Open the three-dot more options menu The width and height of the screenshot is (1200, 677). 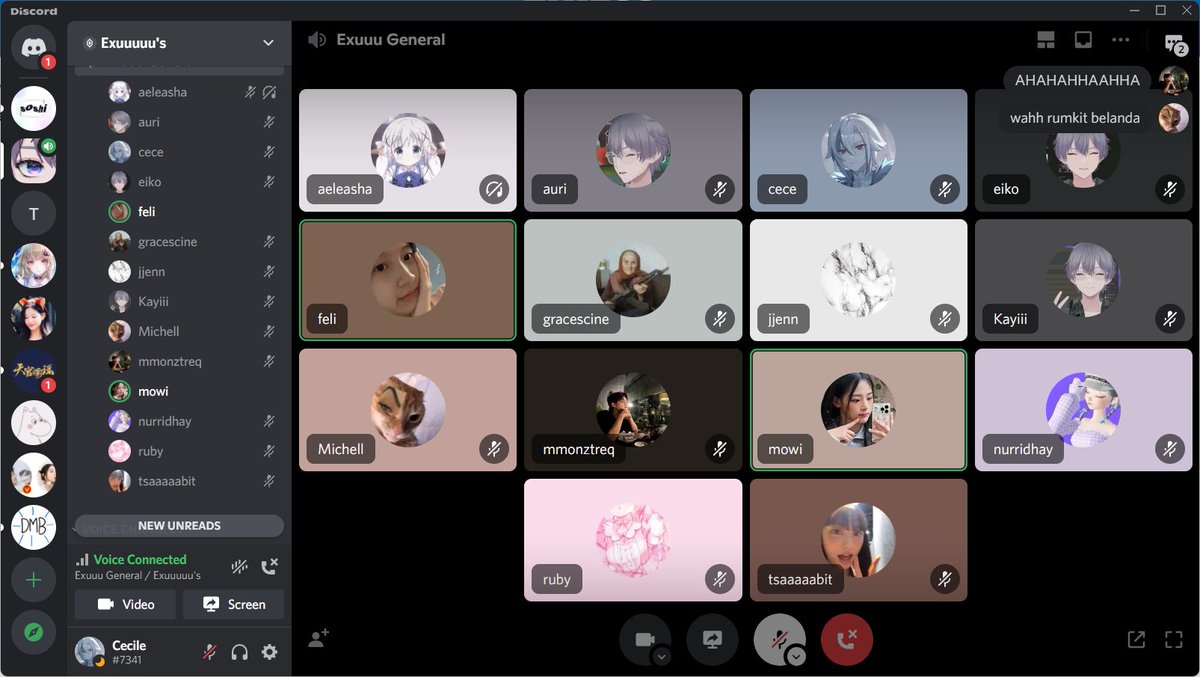(x=1120, y=41)
